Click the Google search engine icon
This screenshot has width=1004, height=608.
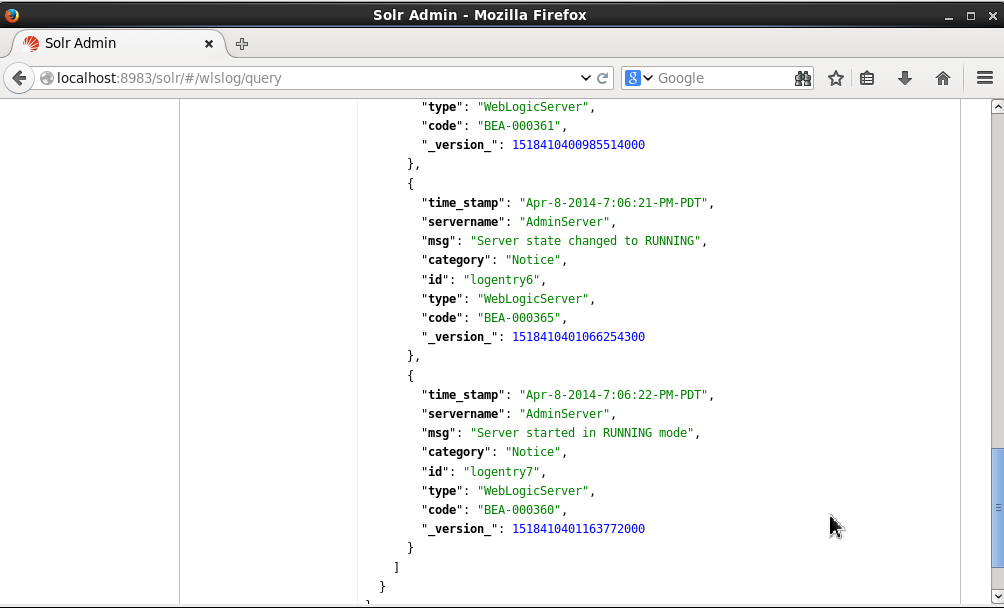tap(633, 78)
